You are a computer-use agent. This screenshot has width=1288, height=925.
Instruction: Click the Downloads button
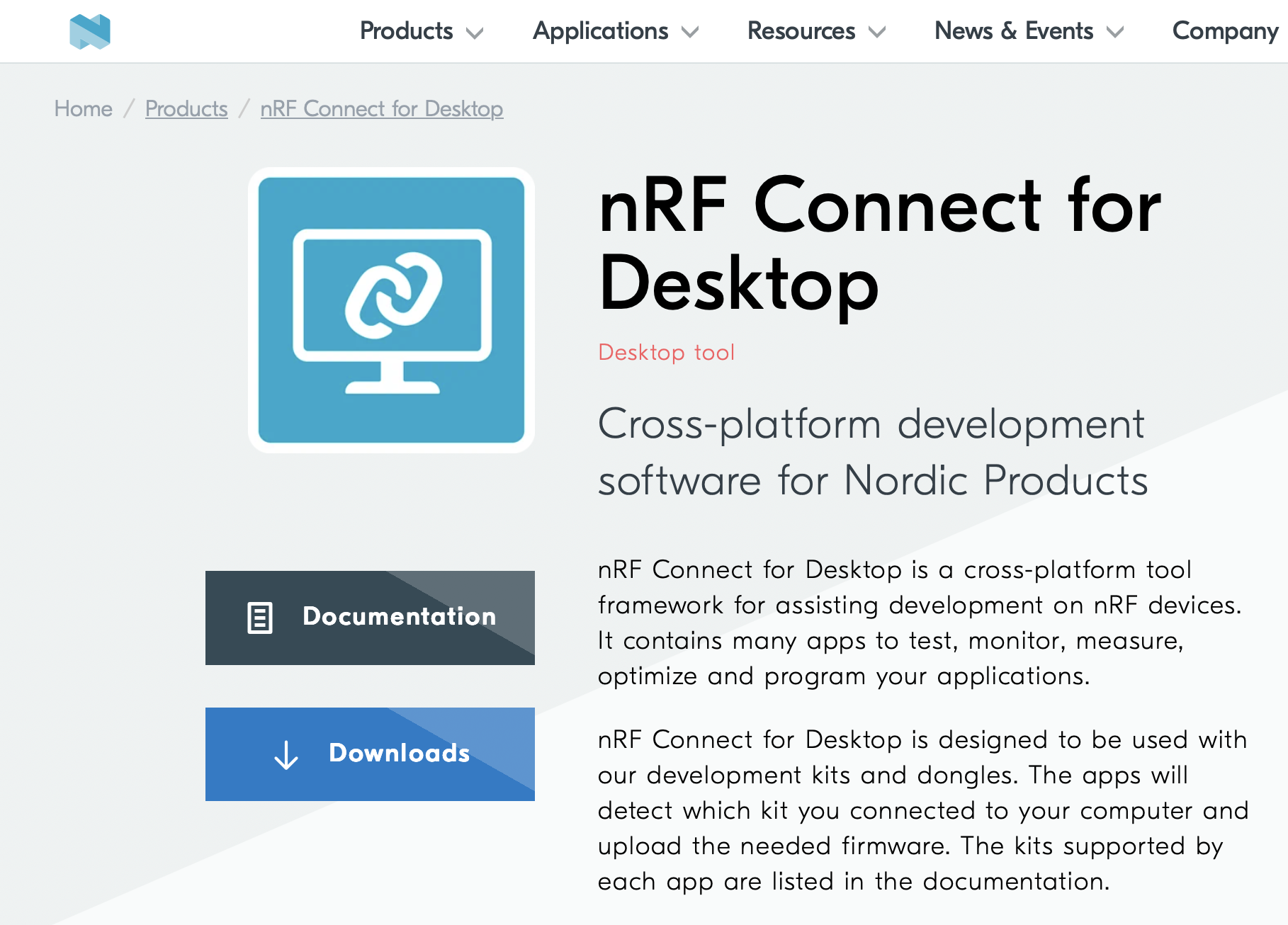[x=370, y=754]
